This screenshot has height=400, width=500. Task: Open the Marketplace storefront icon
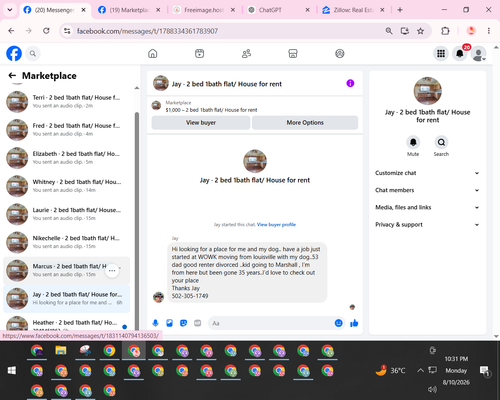[x=293, y=53]
